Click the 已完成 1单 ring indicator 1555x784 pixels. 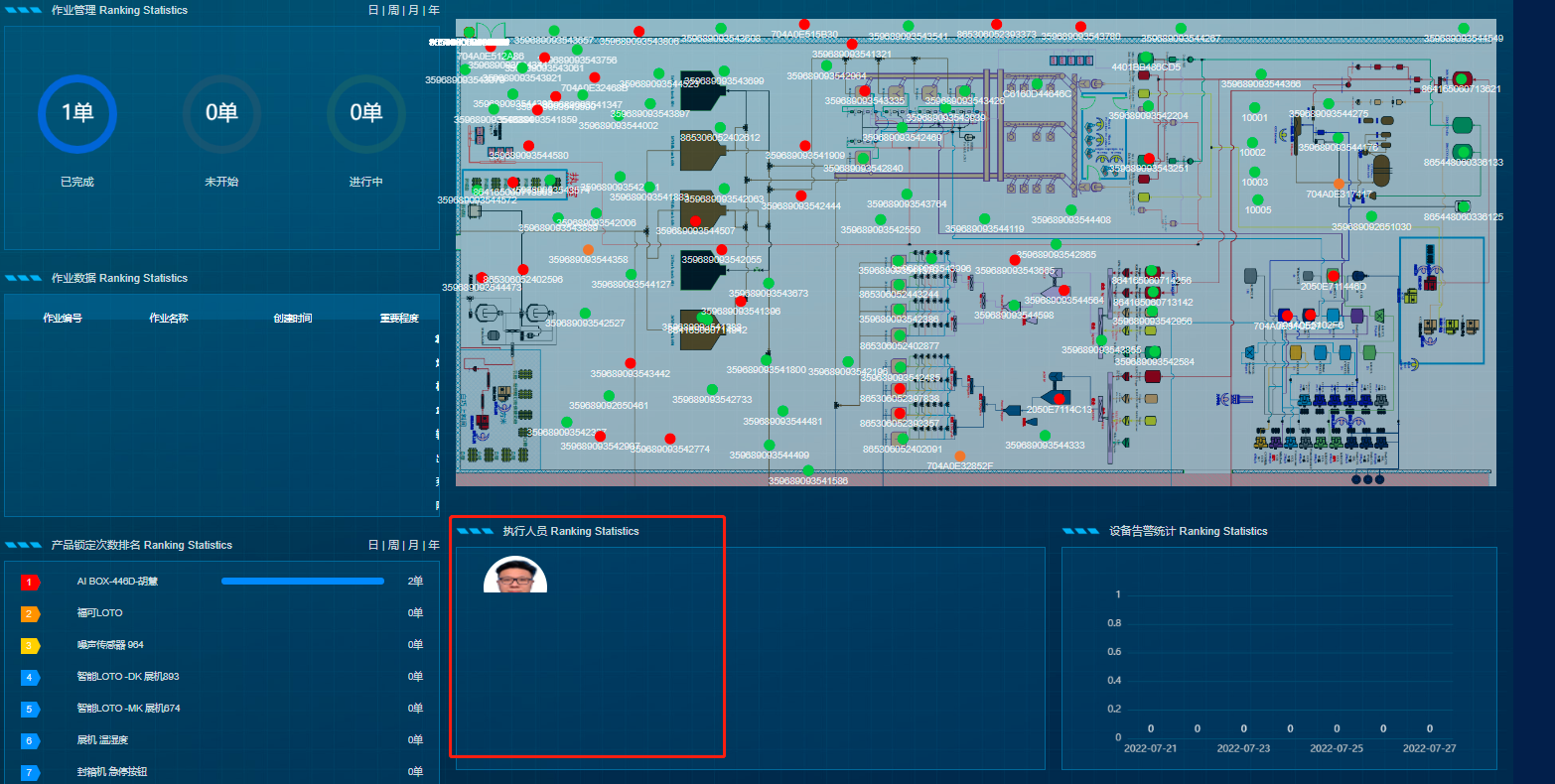coord(77,114)
